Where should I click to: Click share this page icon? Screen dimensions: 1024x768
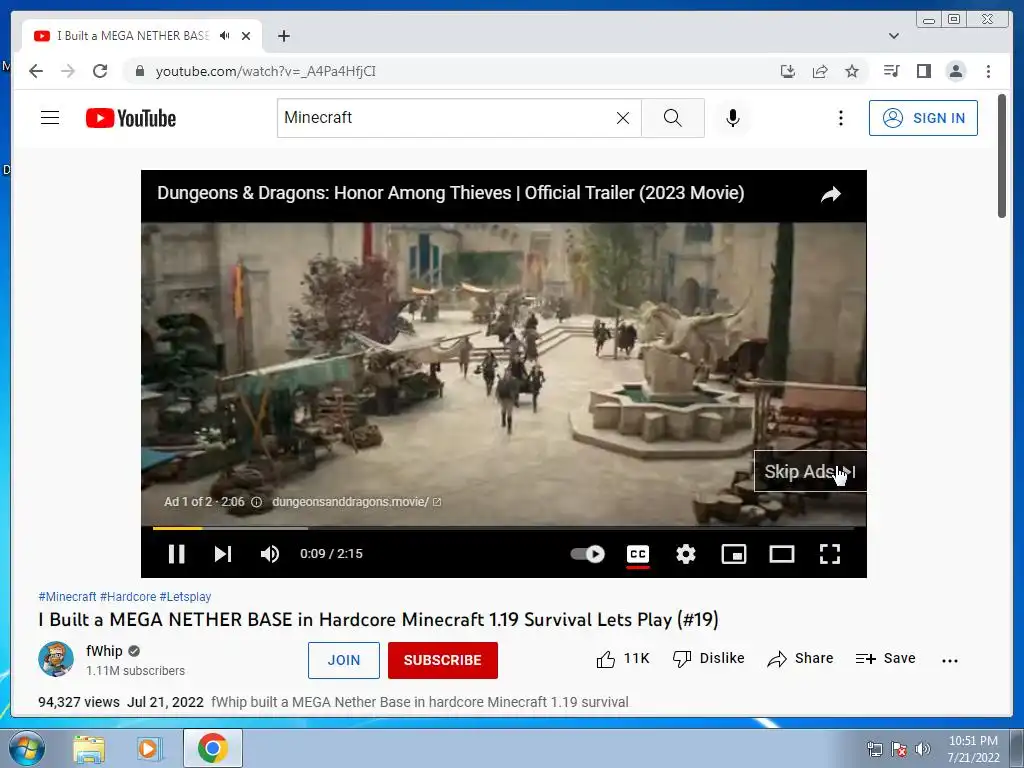(x=820, y=71)
